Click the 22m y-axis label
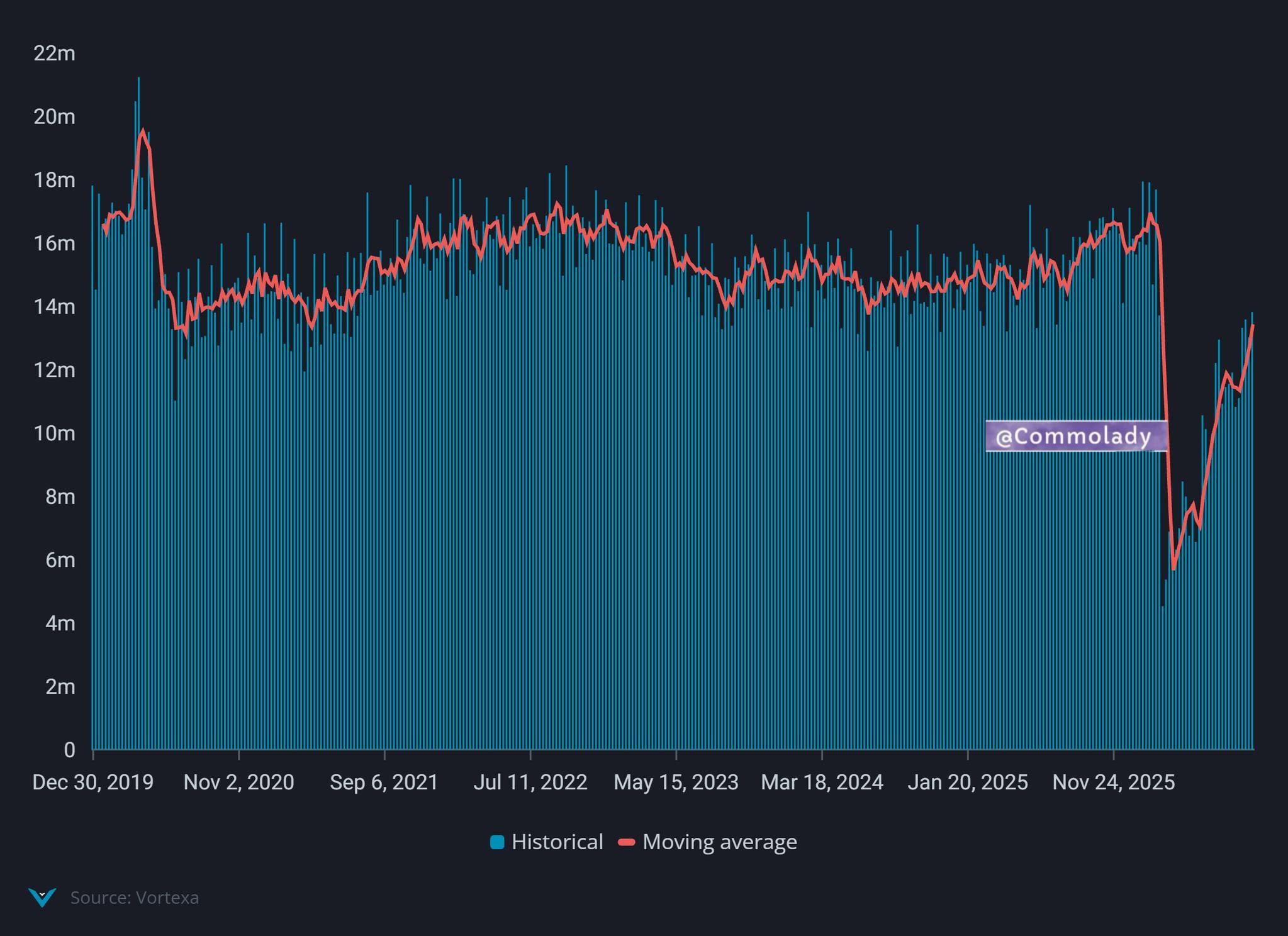 54,53
